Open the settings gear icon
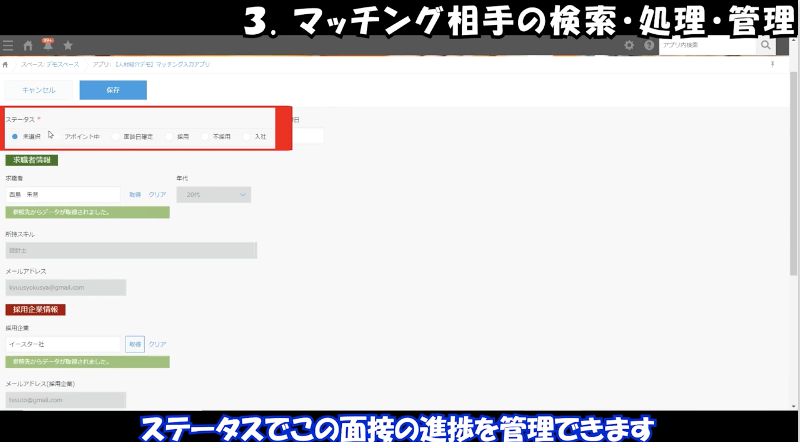The height and width of the screenshot is (442, 800). pos(629,45)
